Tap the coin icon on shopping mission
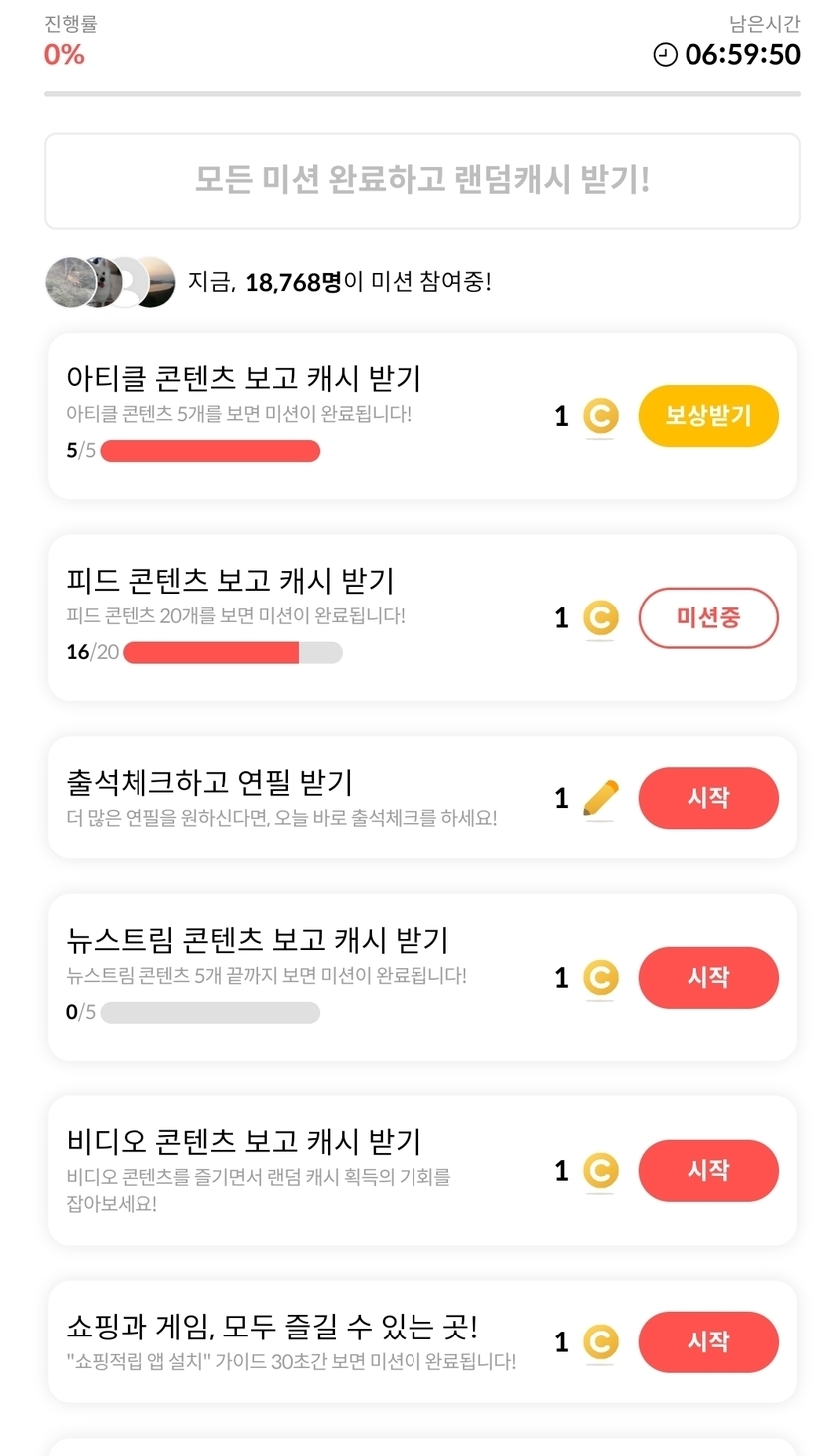Screen dimensions: 827x1456 coord(600,1342)
